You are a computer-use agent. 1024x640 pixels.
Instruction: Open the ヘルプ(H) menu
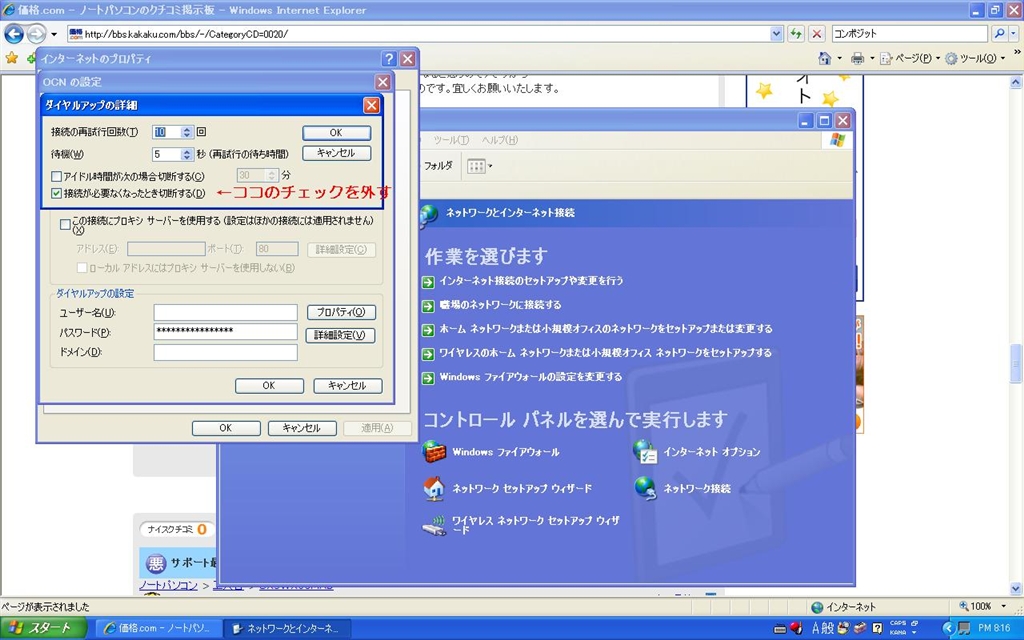(x=500, y=140)
